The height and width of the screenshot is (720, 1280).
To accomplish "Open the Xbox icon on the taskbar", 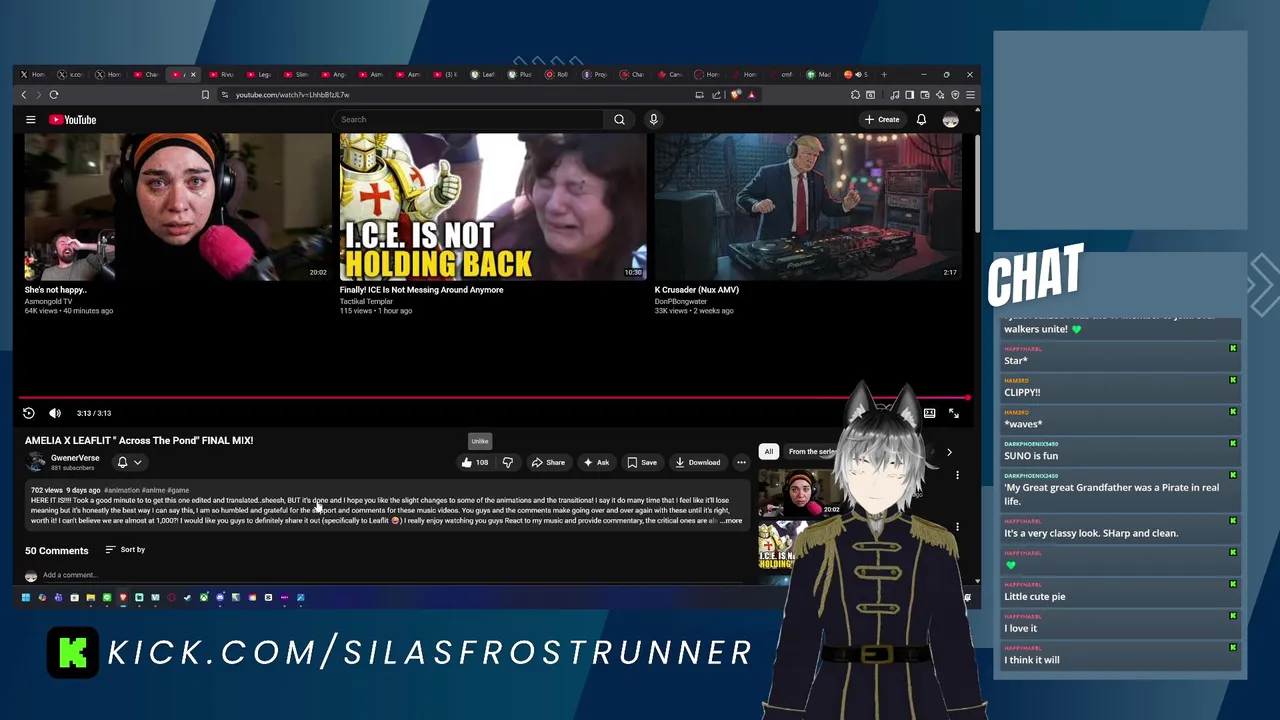I will pyautogui.click(x=204, y=597).
